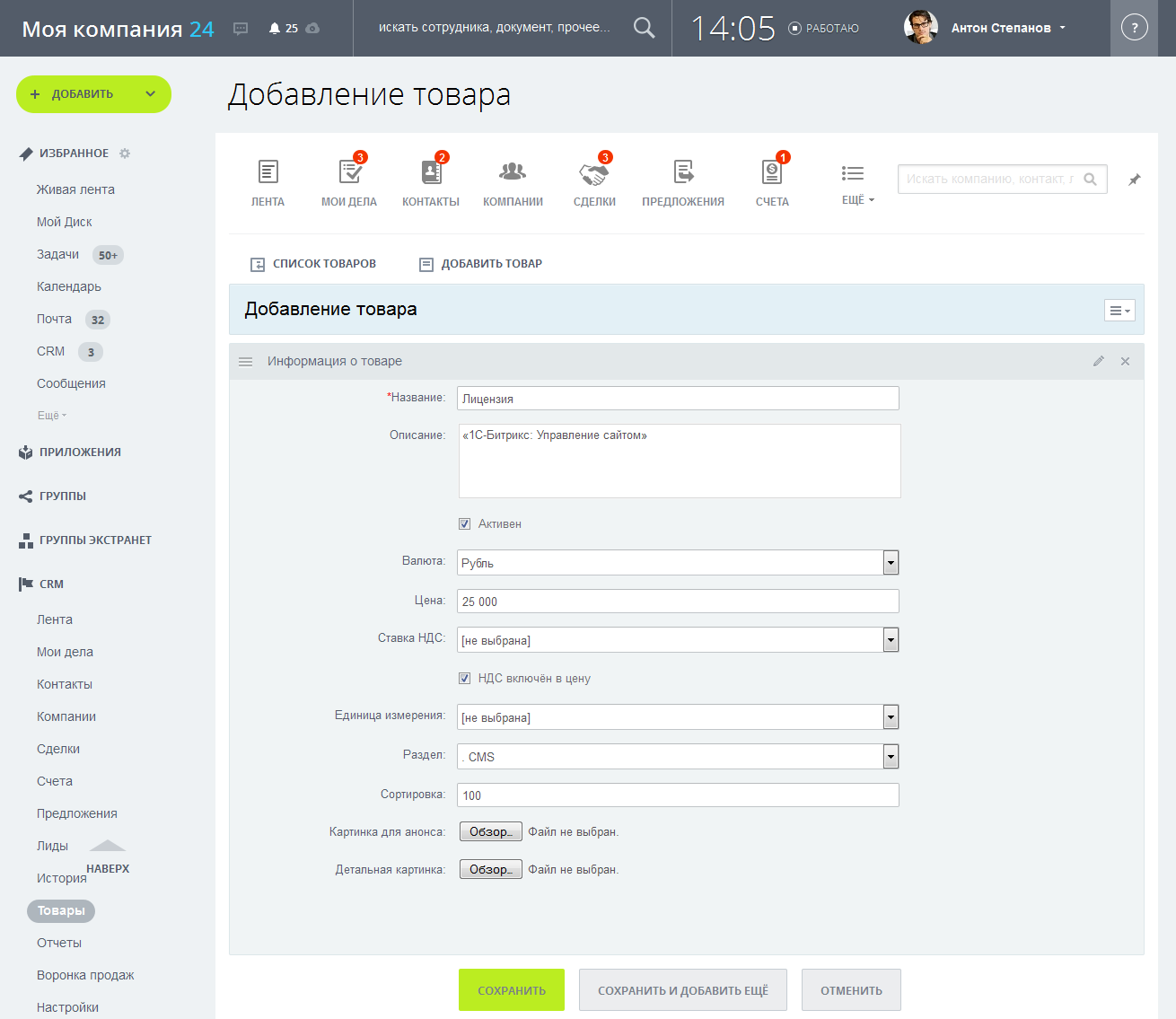1176x1019 pixels.
Task: Click the Сортировка input field
Action: tap(678, 795)
